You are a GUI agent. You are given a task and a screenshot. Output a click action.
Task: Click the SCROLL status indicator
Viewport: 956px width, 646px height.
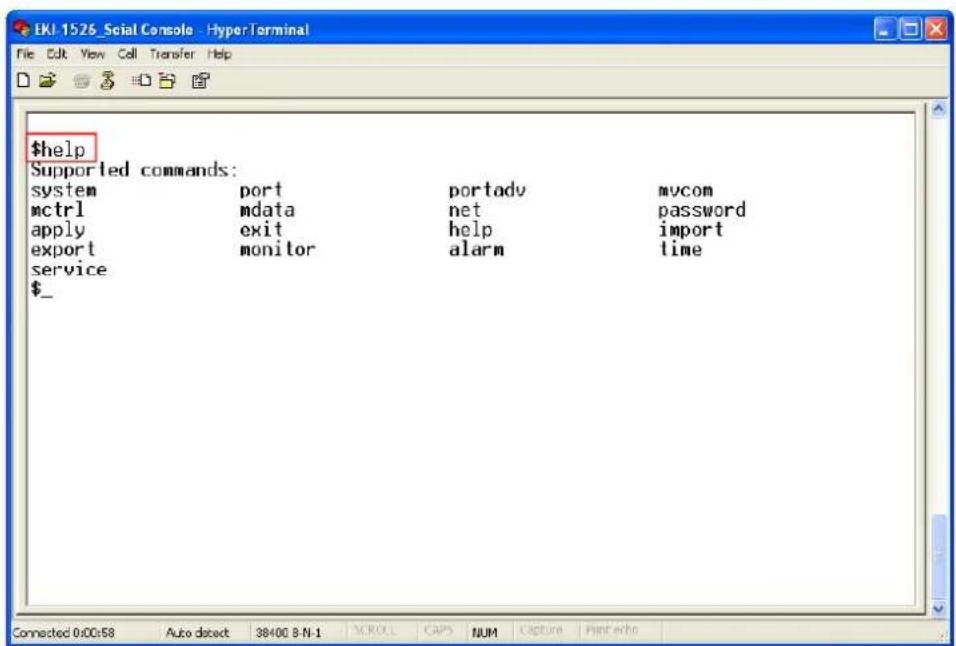375,630
